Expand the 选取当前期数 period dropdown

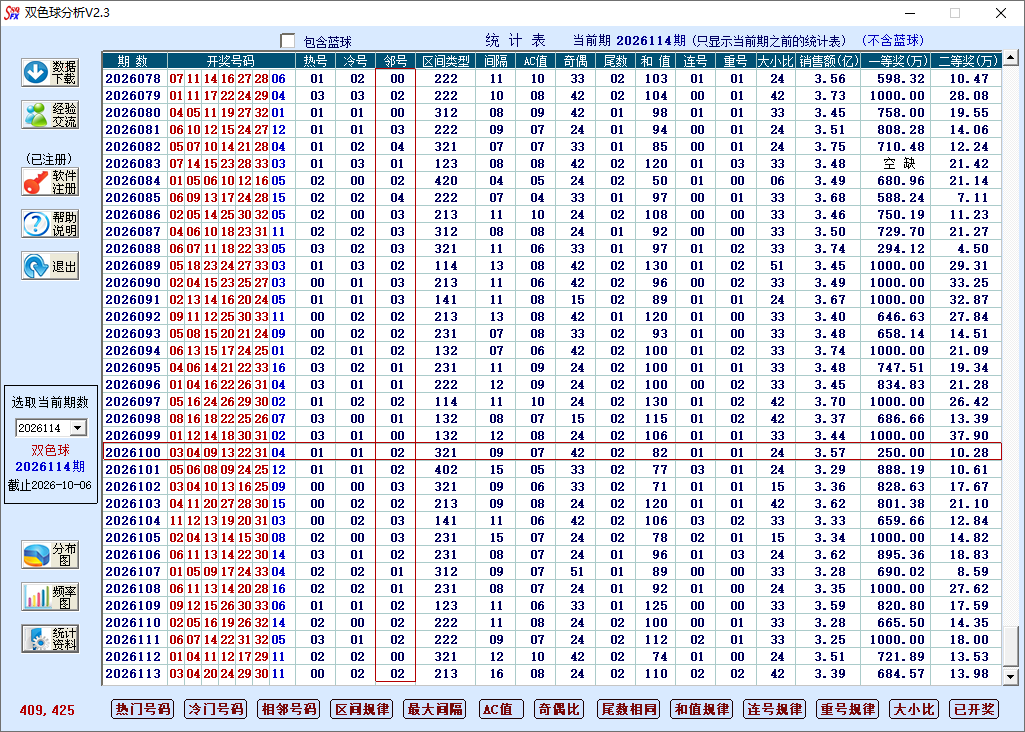coord(78,428)
